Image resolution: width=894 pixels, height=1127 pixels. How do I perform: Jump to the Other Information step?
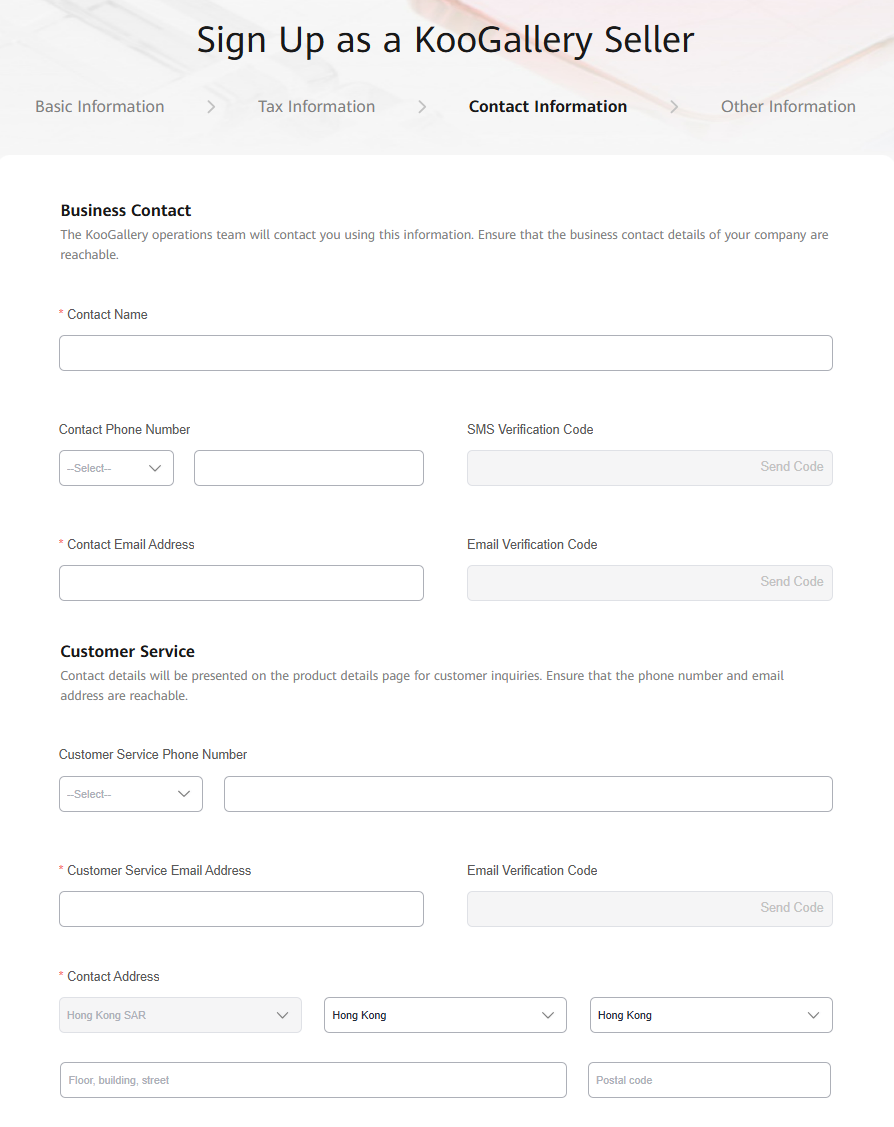click(x=788, y=106)
